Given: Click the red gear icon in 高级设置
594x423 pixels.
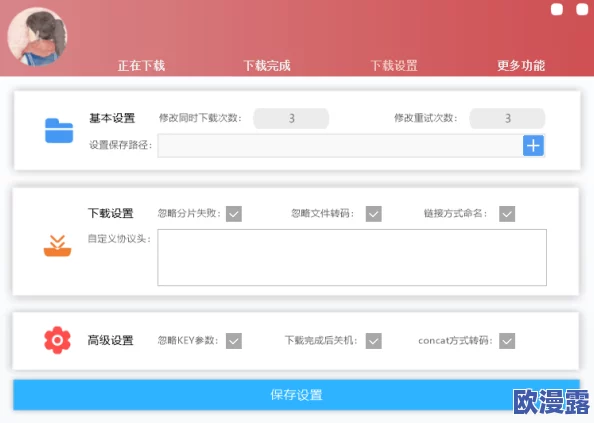Looking at the screenshot, I should pyautogui.click(x=57, y=340).
